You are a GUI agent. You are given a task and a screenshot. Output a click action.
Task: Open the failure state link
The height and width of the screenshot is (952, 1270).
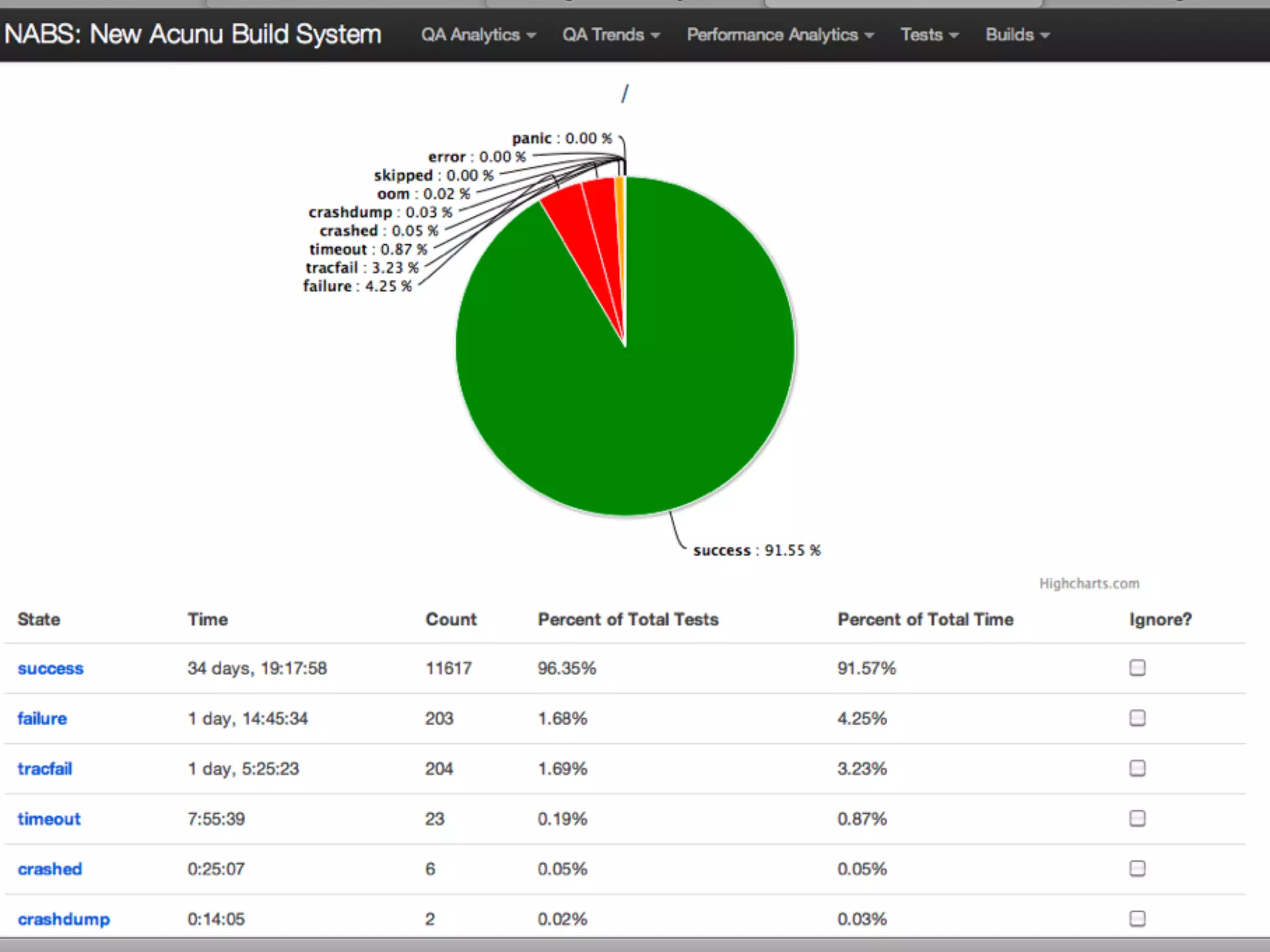(42, 718)
